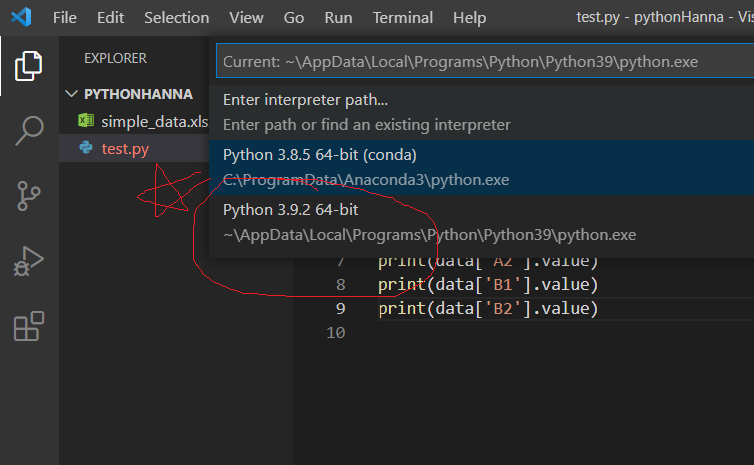Screen dimensions: 754x465
Task: Open the File menu
Action: click(64, 18)
